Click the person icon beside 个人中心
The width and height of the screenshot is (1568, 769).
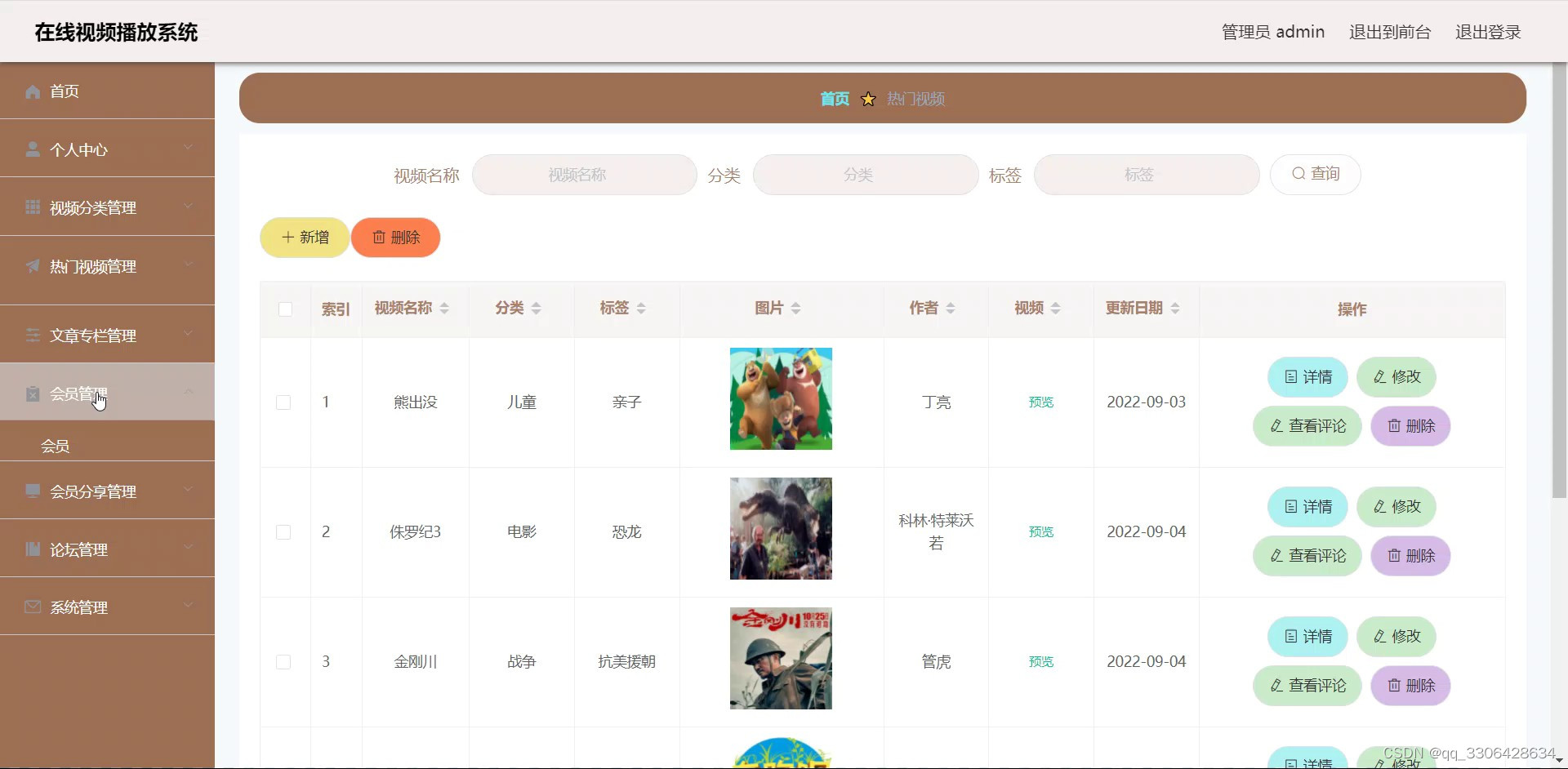[33, 149]
